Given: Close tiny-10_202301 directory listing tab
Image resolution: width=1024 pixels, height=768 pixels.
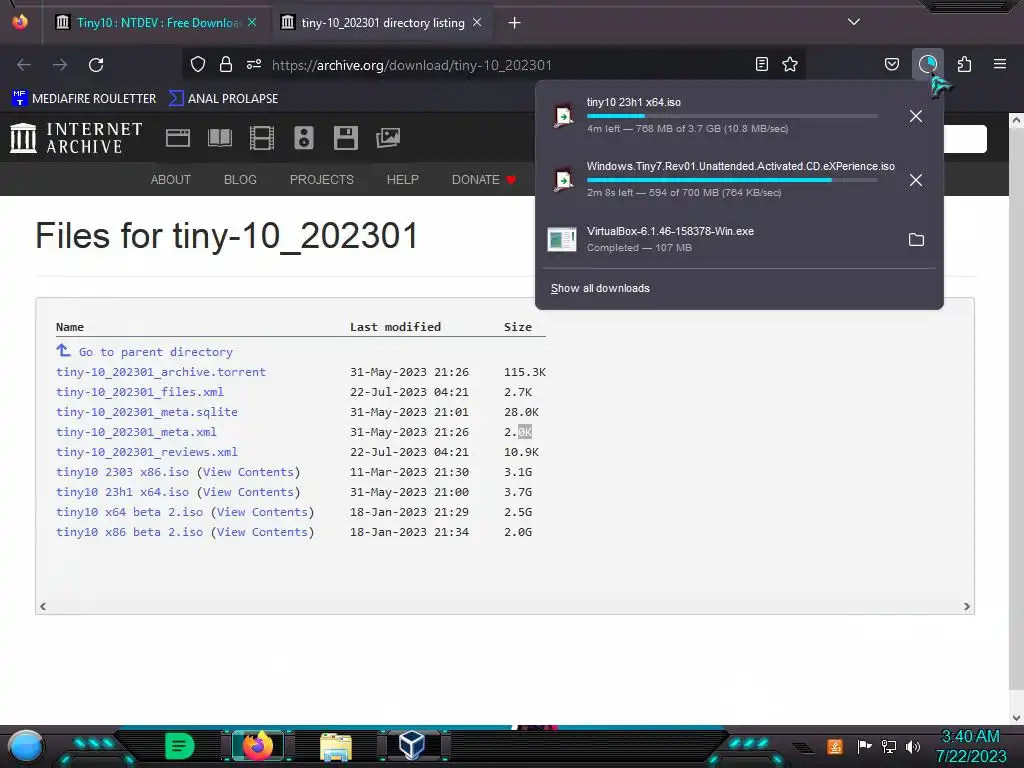Looking at the screenshot, I should click(x=477, y=22).
